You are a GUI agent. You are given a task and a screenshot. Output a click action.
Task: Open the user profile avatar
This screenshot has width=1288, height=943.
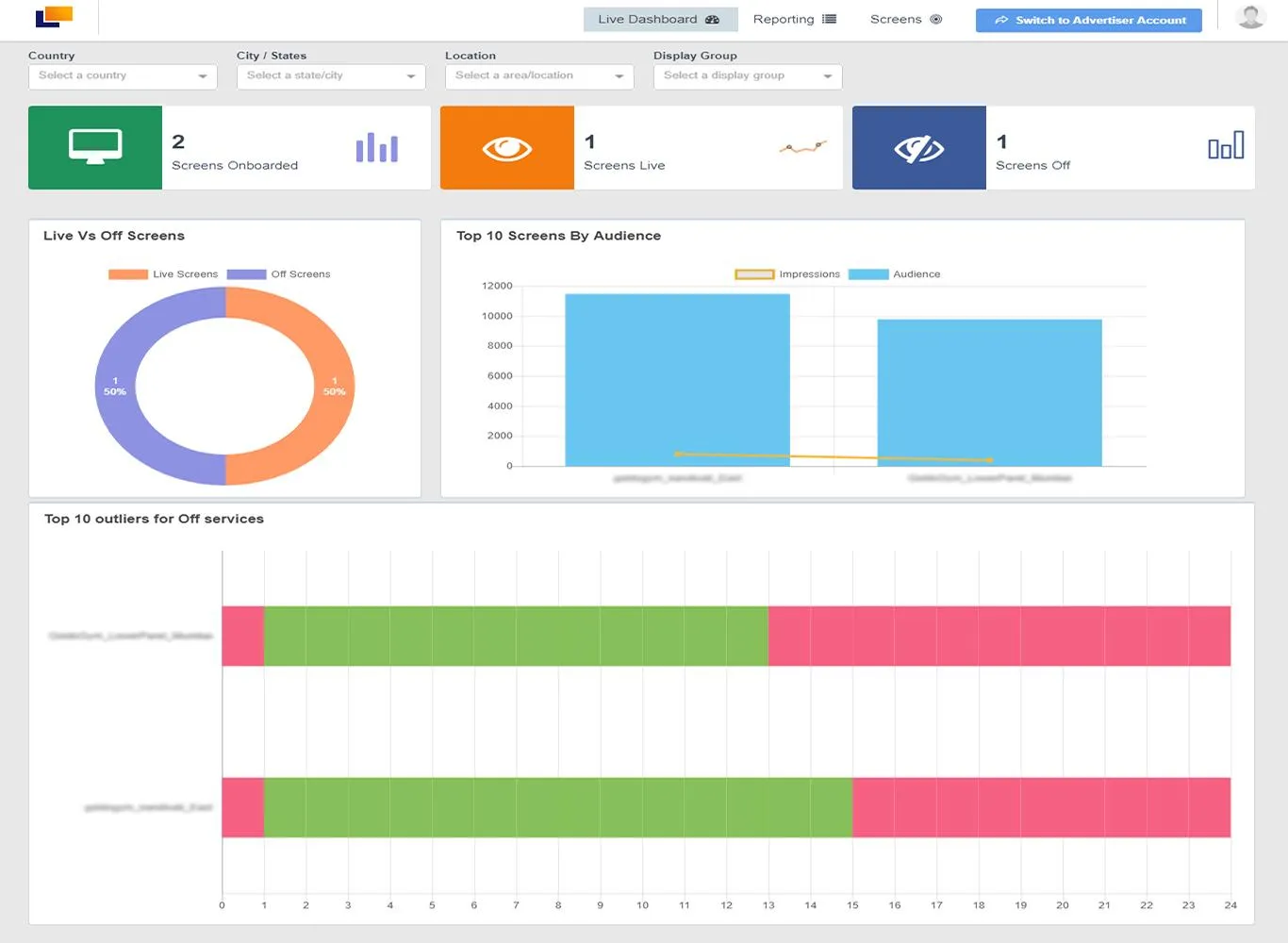point(1250,17)
